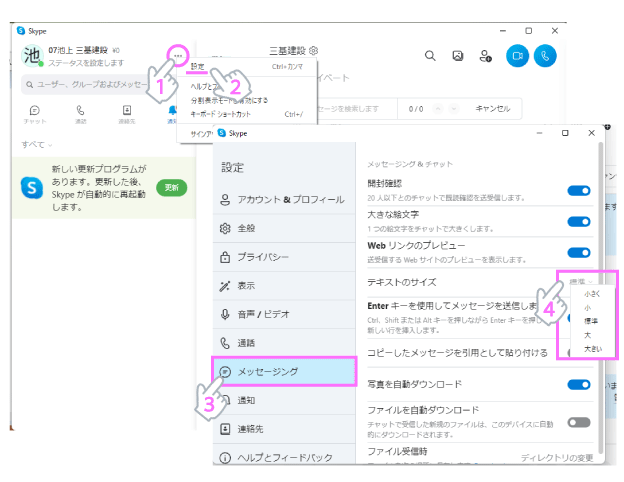Open 通知 settings section

pyautogui.click(x=284, y=400)
